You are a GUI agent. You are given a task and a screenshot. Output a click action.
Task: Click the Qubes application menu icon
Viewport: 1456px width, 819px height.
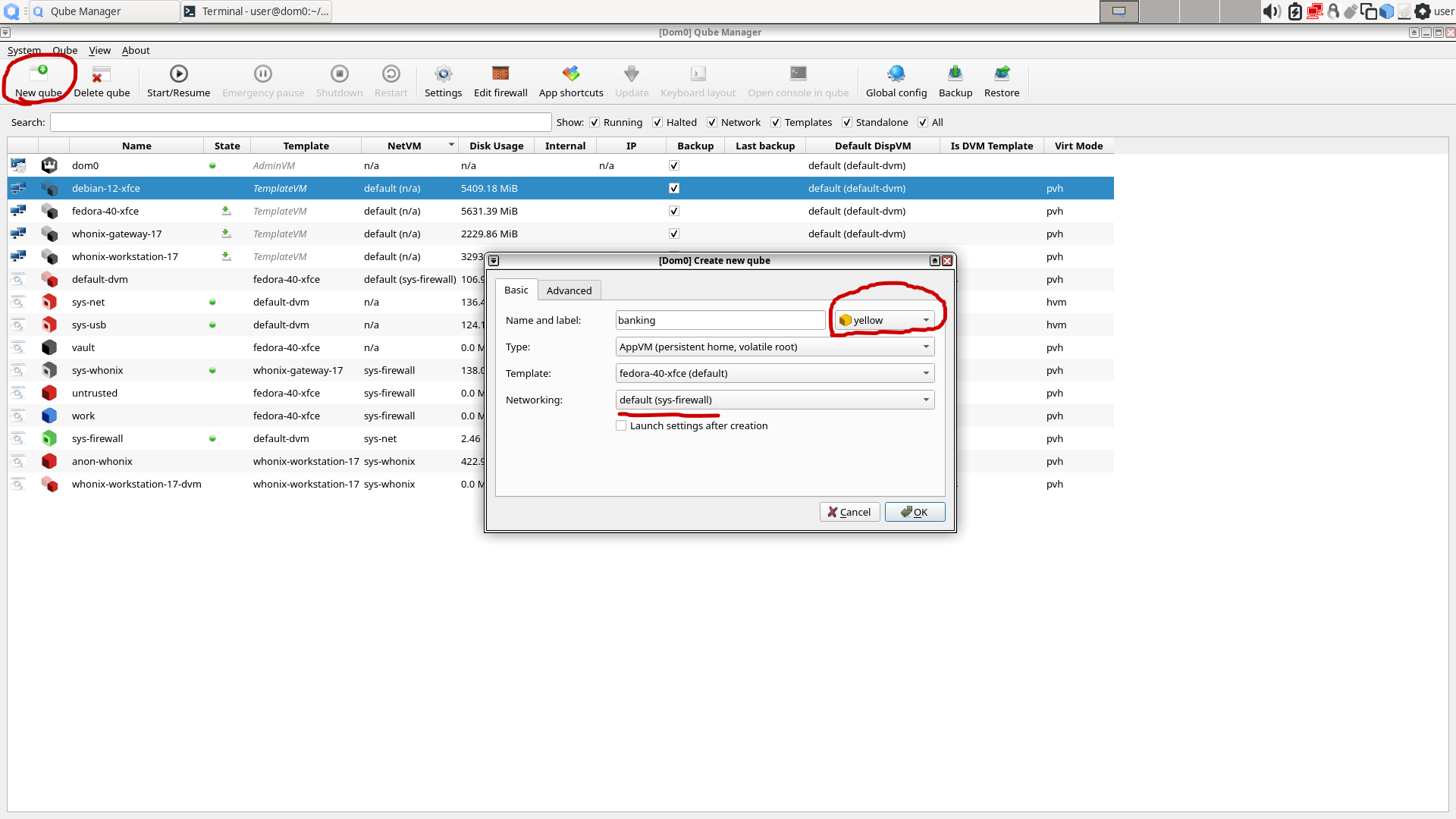click(x=12, y=11)
